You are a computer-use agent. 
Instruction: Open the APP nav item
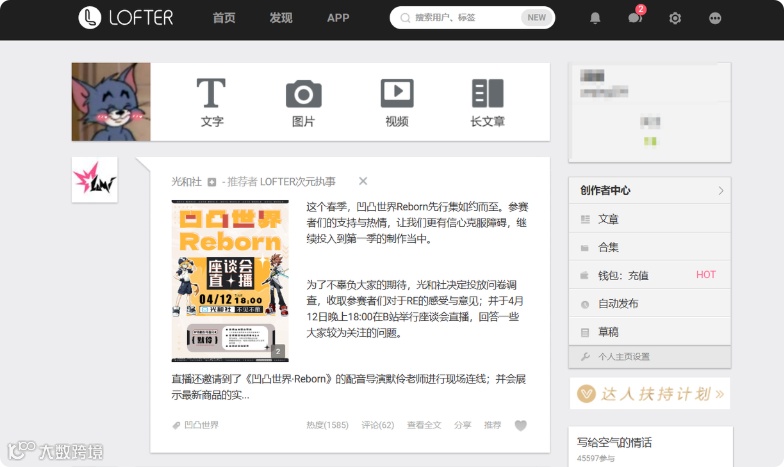338,18
